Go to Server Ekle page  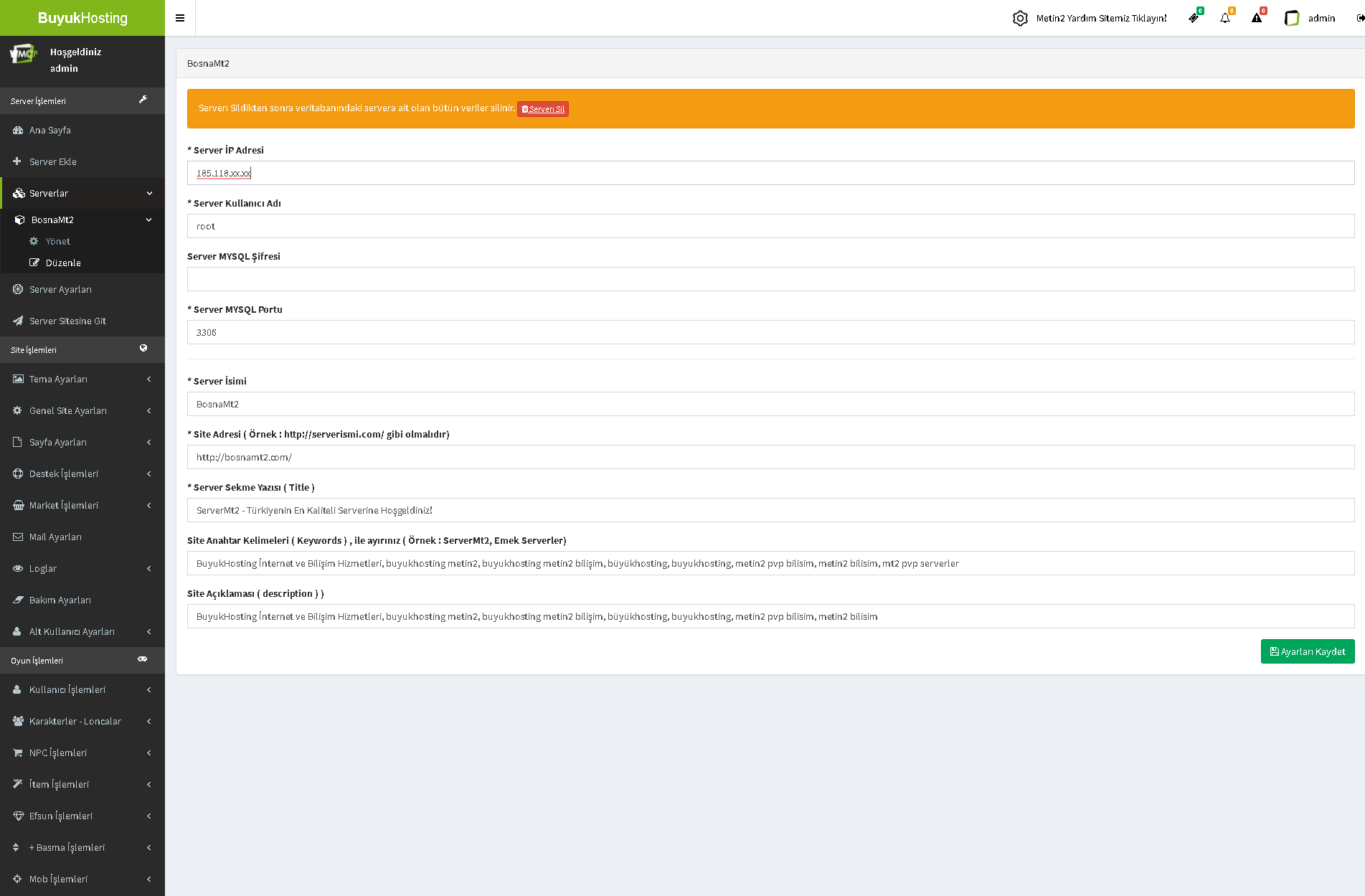[52, 161]
